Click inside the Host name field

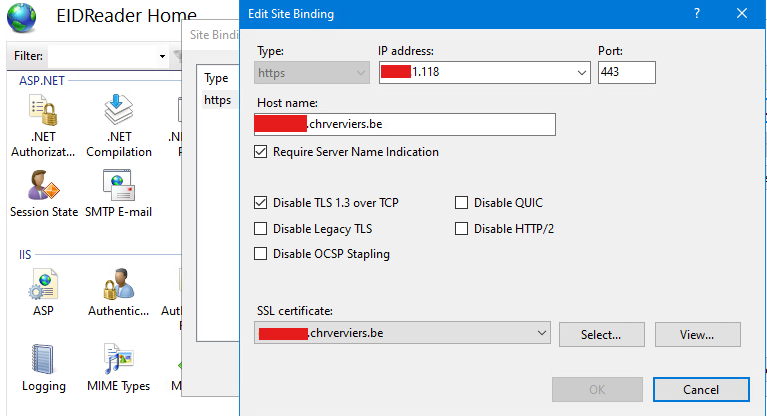[x=405, y=124]
